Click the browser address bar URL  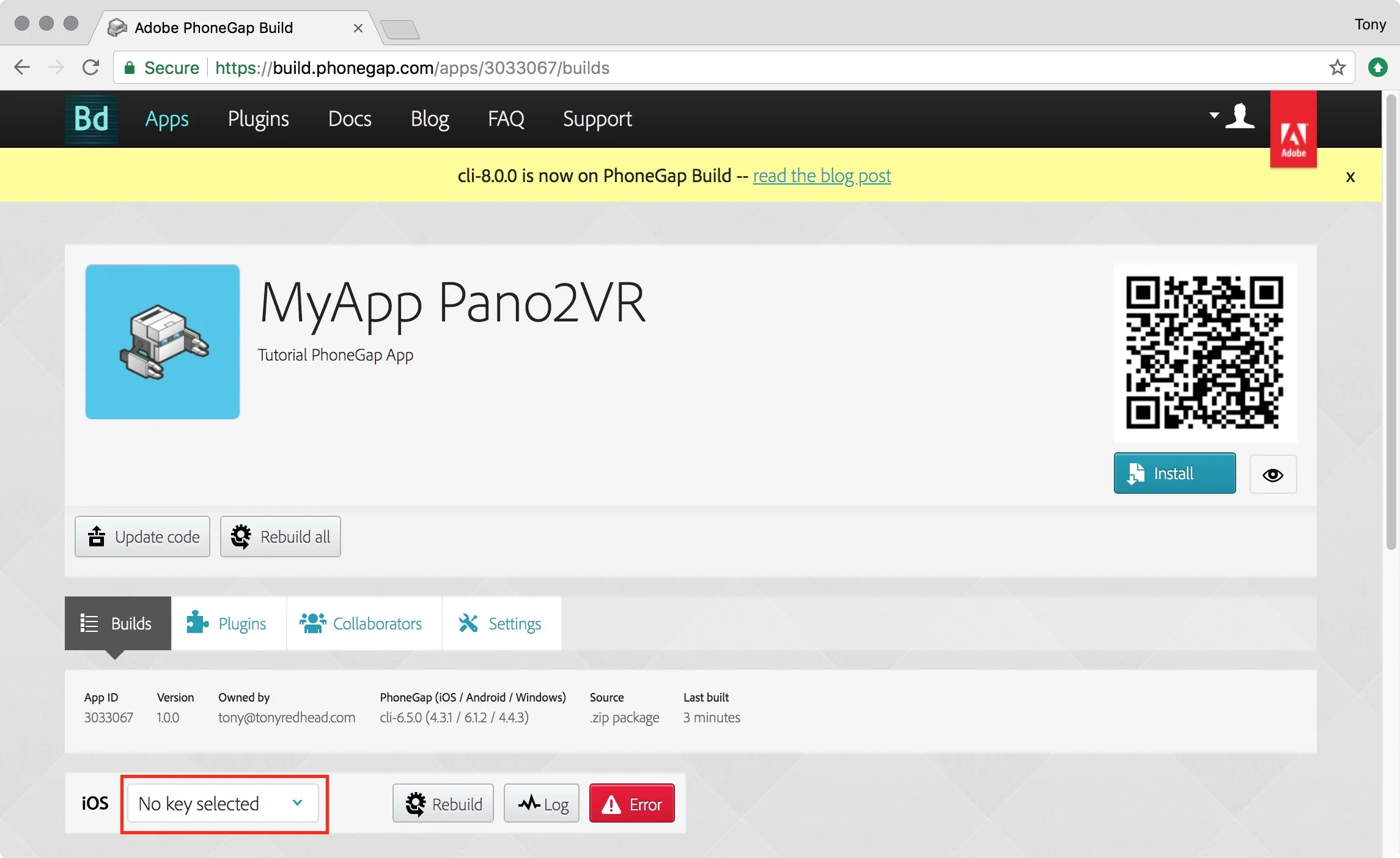click(412, 67)
